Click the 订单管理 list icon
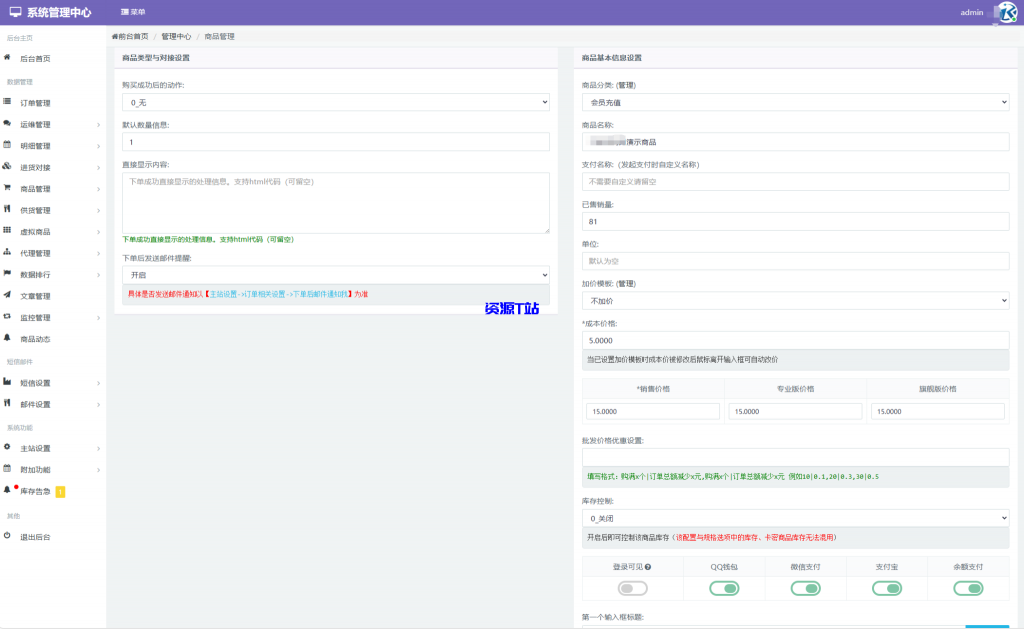This screenshot has height=629, width=1024. (8, 102)
